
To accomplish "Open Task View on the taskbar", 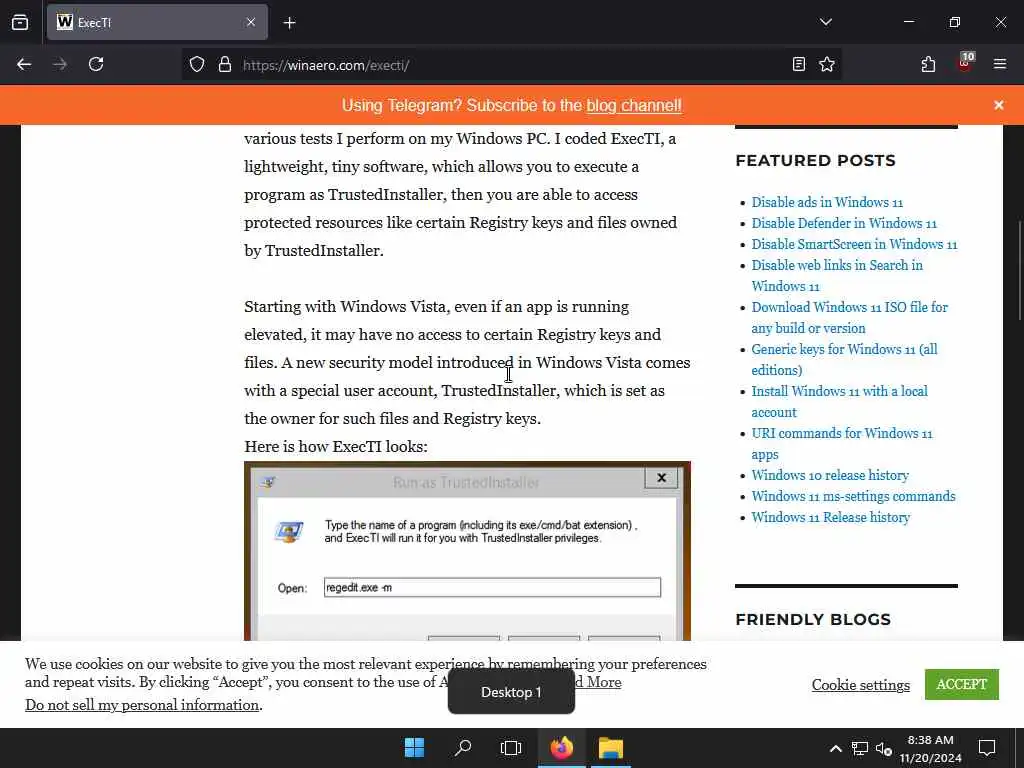I will click(x=511, y=748).
